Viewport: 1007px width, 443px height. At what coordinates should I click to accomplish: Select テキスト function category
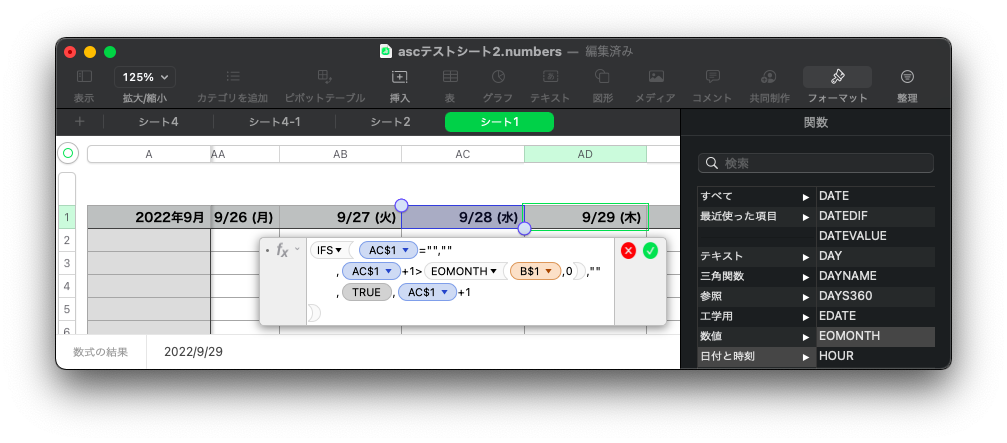click(x=757, y=256)
